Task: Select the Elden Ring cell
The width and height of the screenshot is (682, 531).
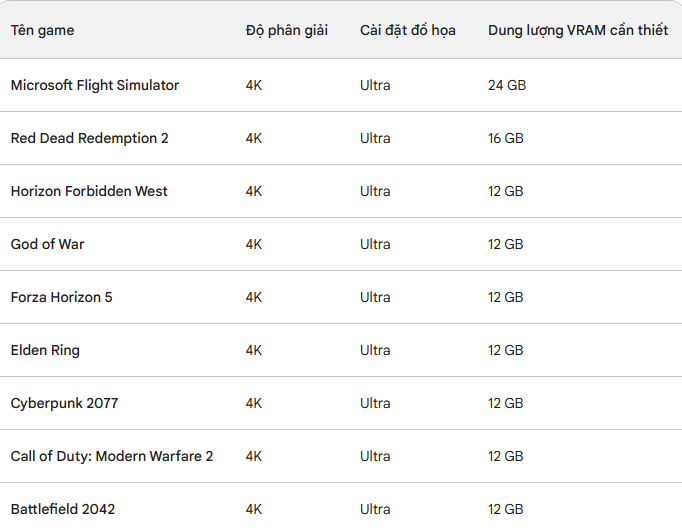Action: pyautogui.click(x=45, y=351)
